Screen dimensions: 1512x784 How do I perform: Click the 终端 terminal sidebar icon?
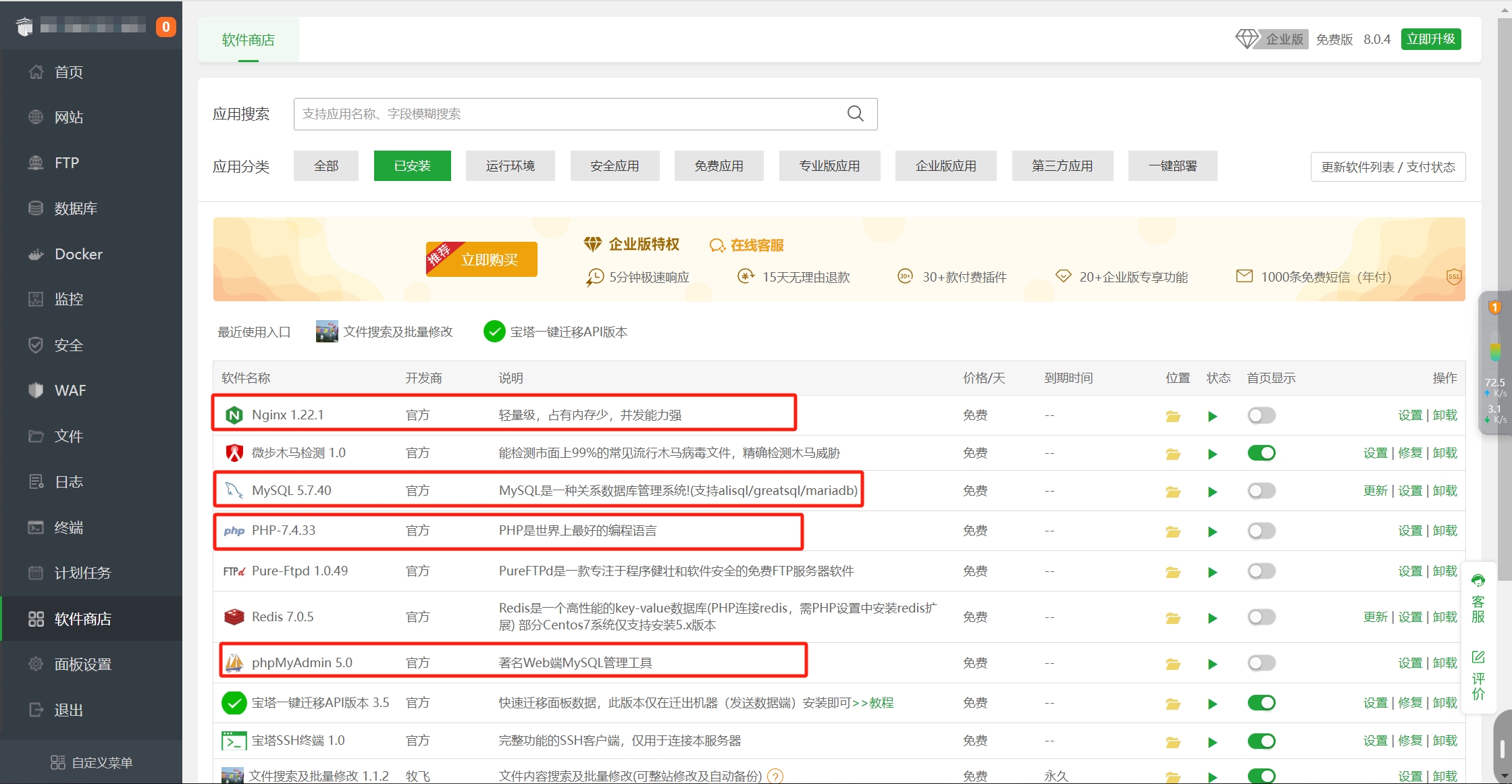tap(36, 527)
